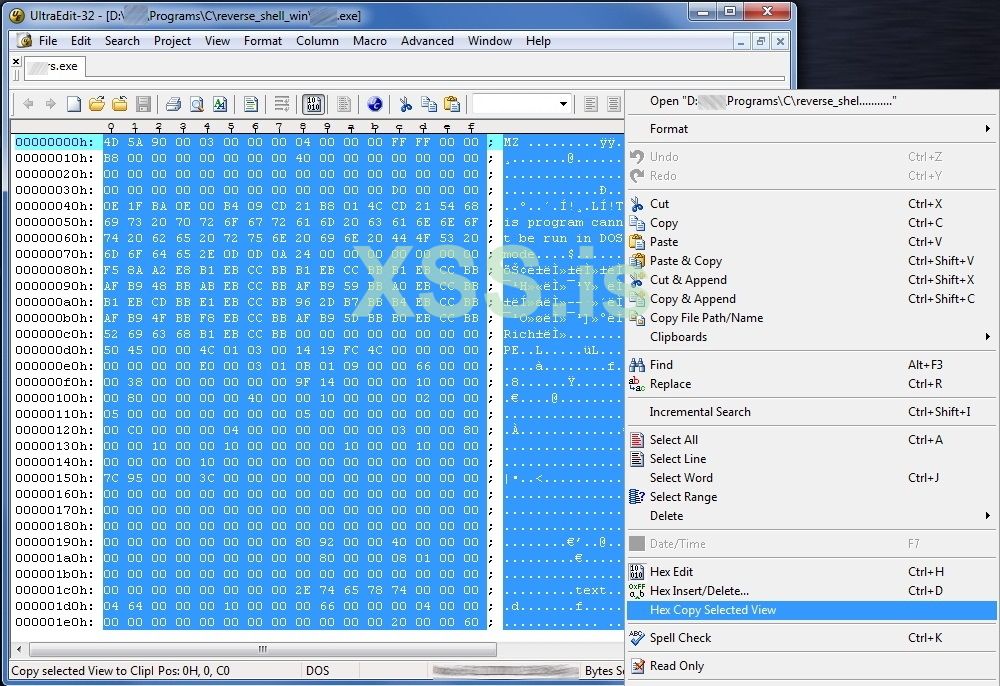Choose Cut from the context menu
1000x686 pixels.
812,204
